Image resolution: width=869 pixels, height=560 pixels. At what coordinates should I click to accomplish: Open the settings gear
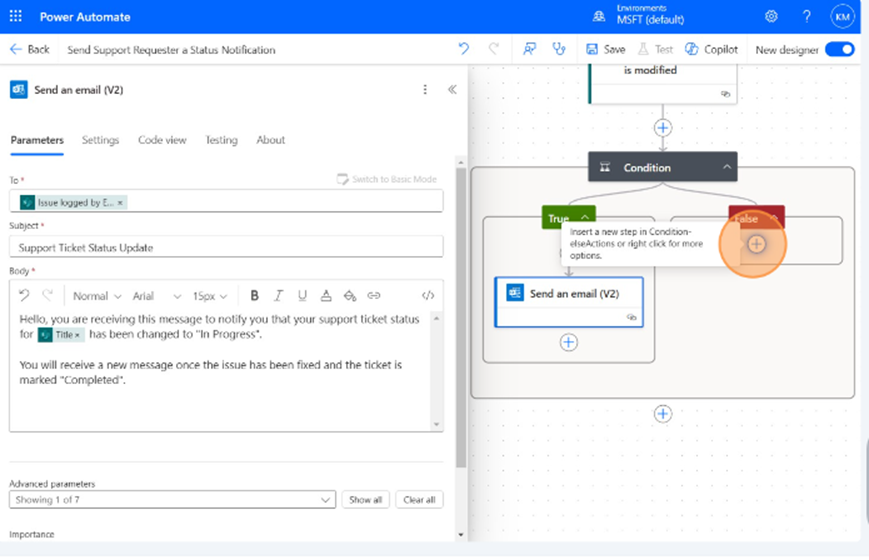[x=771, y=17]
